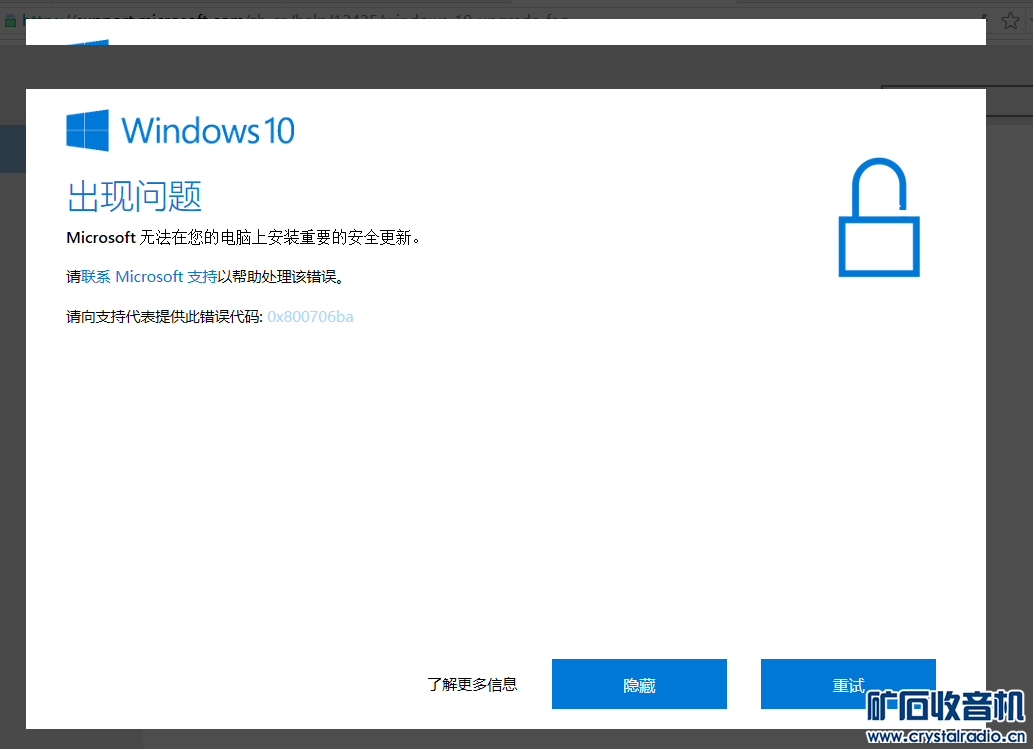1033x749 pixels.
Task: Click the 重试 button to retry
Action: 848,684
